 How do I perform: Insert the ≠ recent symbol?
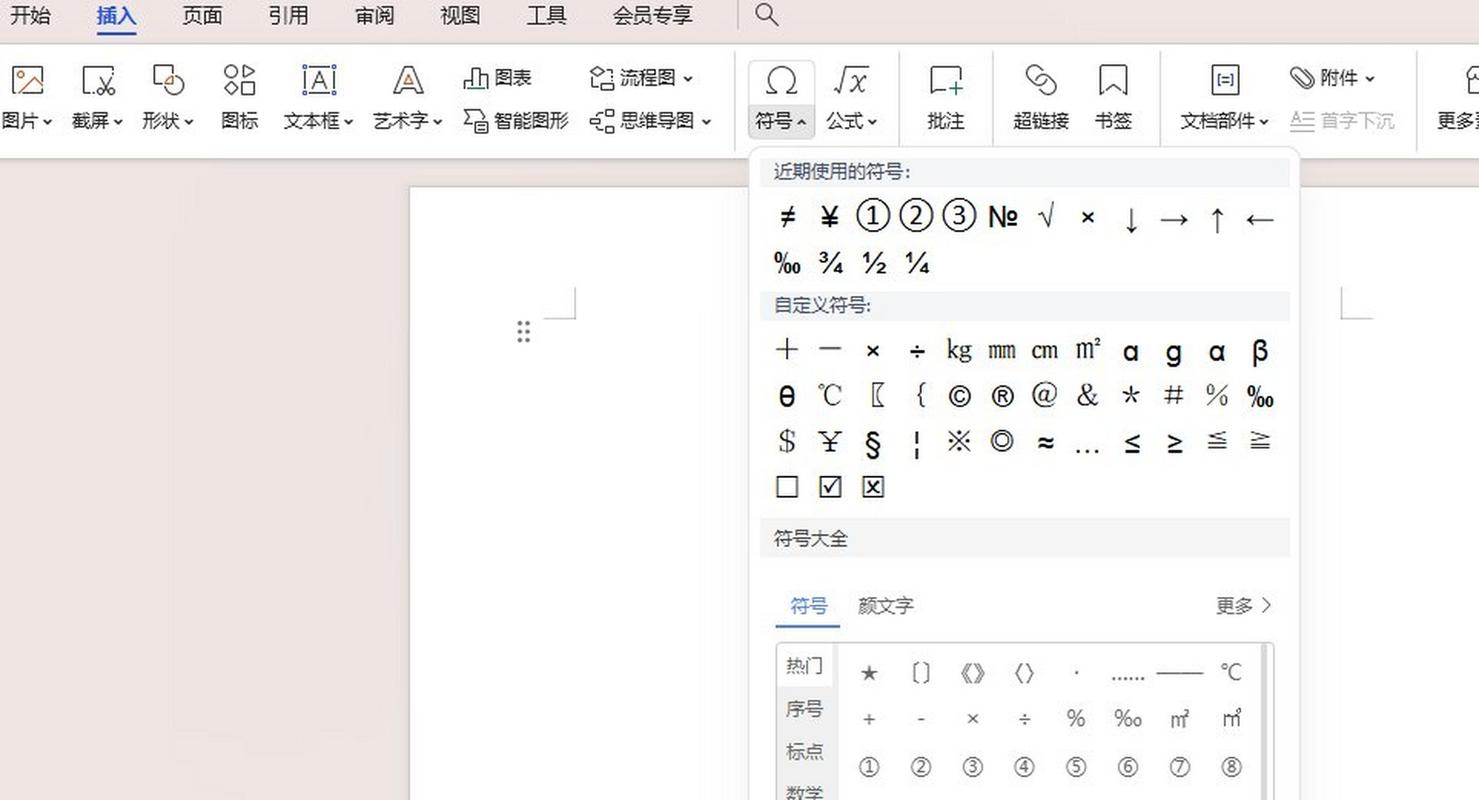click(x=787, y=216)
